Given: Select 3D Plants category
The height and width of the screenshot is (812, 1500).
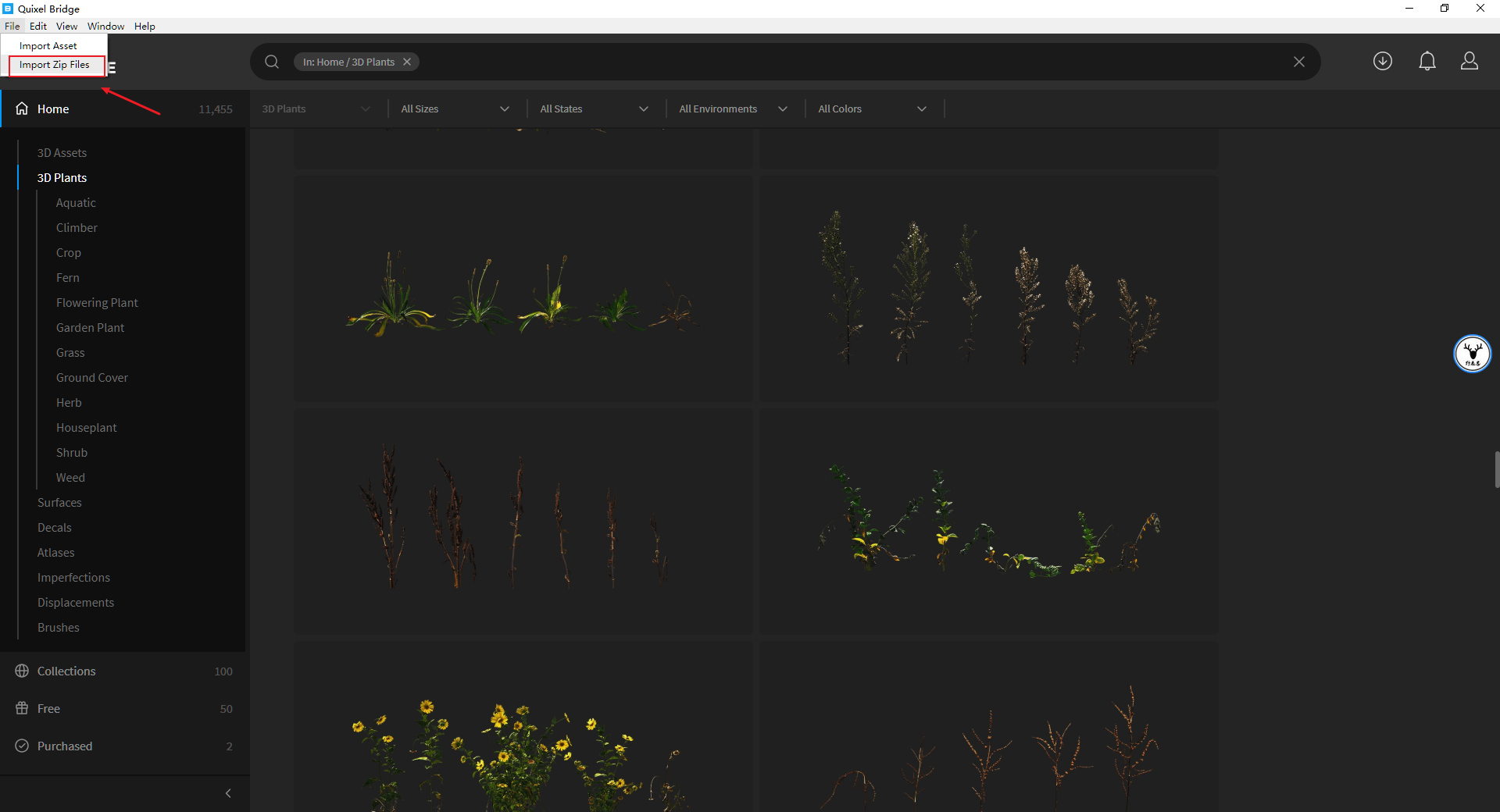Looking at the screenshot, I should coord(62,178).
